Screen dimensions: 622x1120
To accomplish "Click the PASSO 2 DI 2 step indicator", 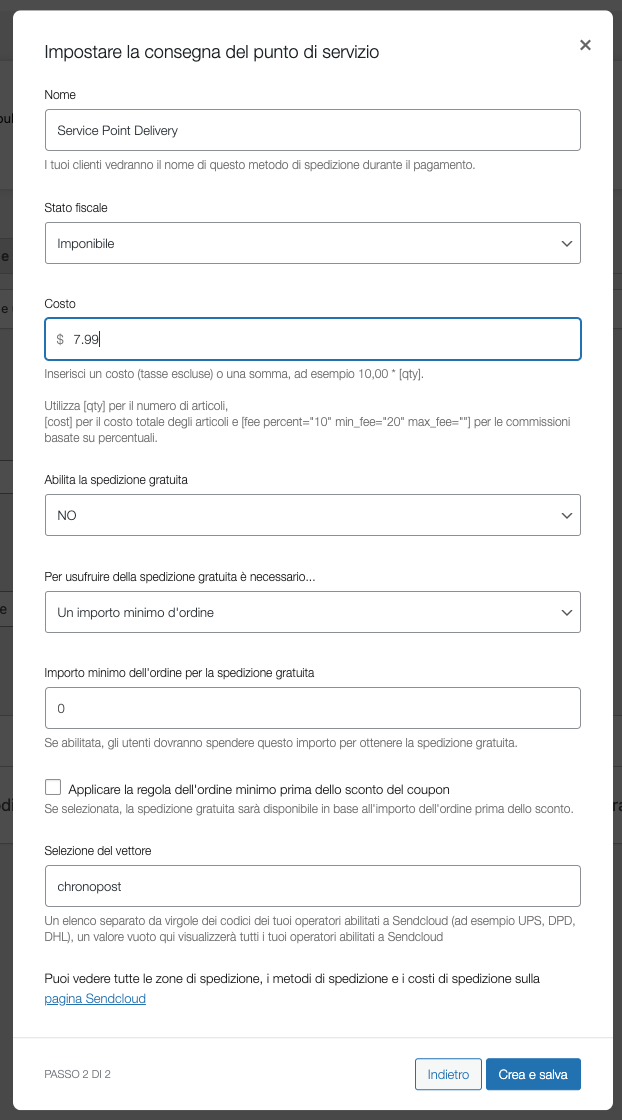I will pos(77,1074).
